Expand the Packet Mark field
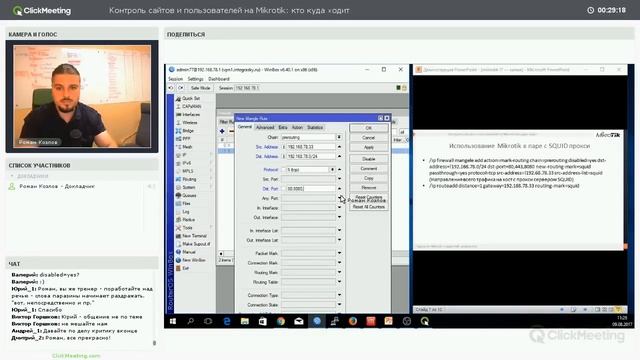Screen dimensions: 640x360 tap(339, 253)
